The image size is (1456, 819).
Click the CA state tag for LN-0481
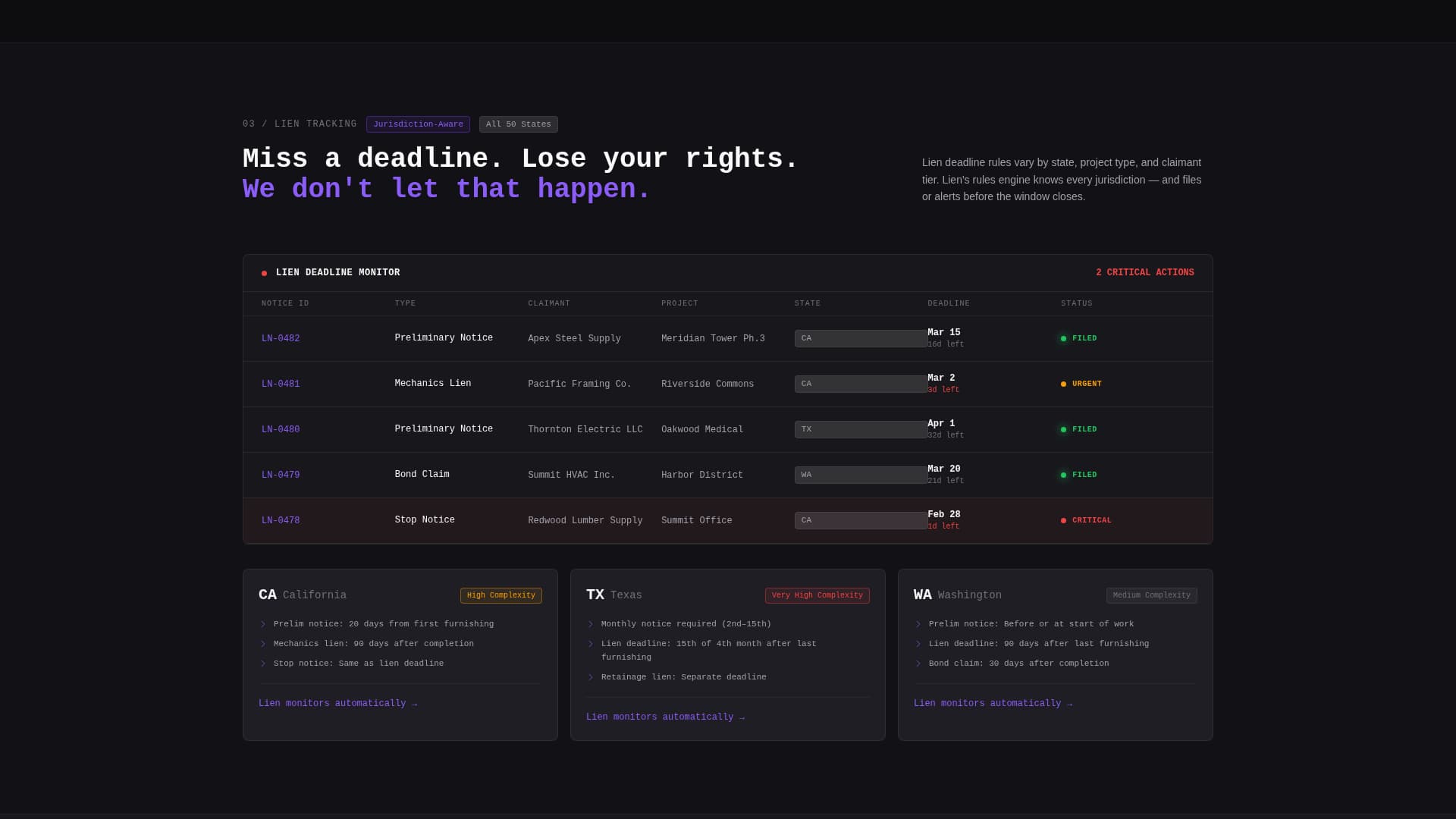click(x=861, y=384)
